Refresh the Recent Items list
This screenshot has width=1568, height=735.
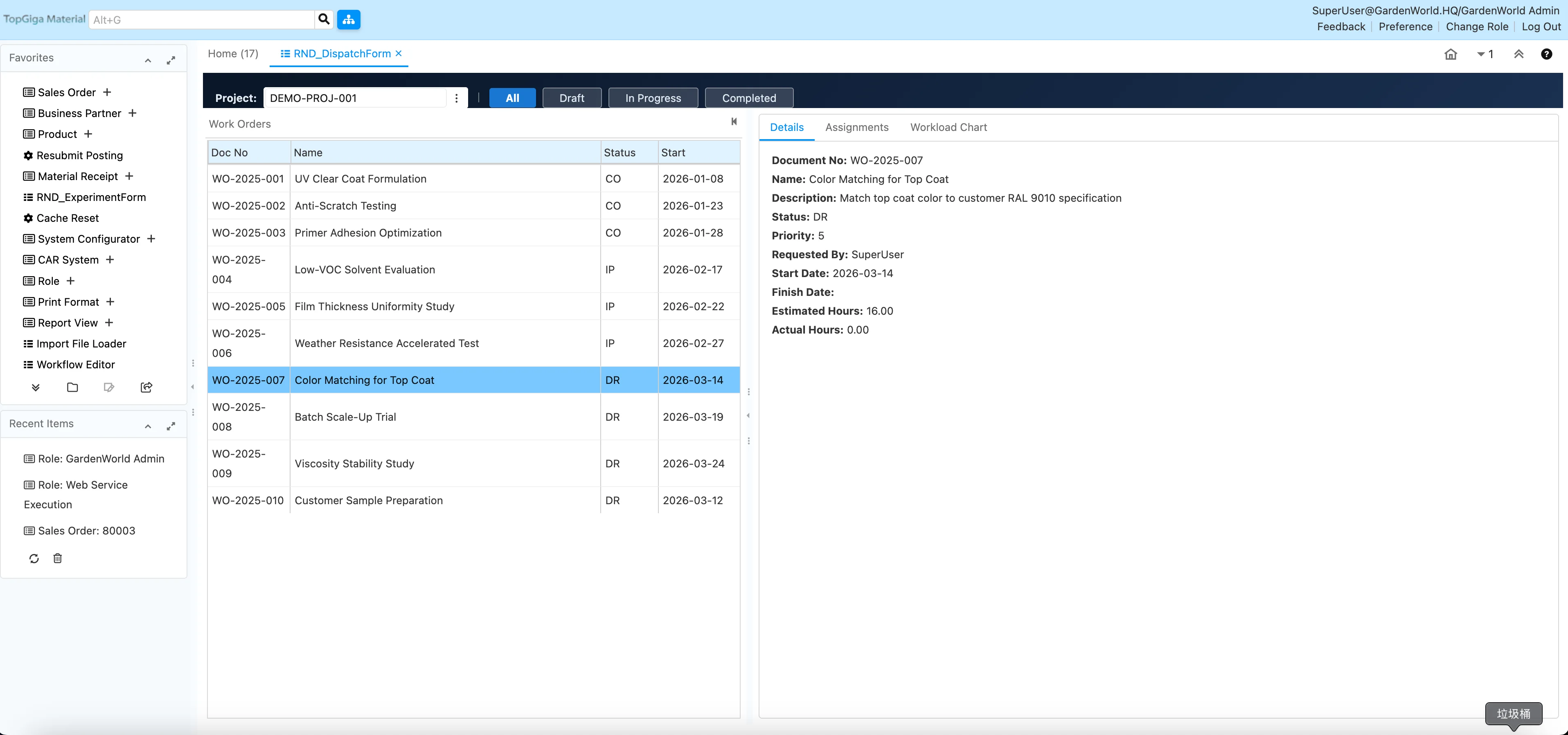[34, 558]
